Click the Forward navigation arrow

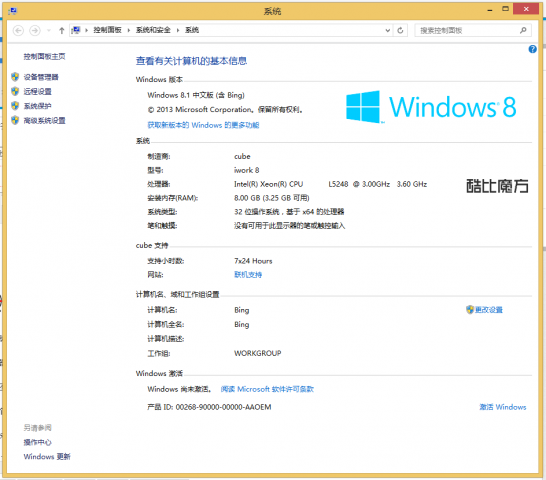[x=34, y=31]
